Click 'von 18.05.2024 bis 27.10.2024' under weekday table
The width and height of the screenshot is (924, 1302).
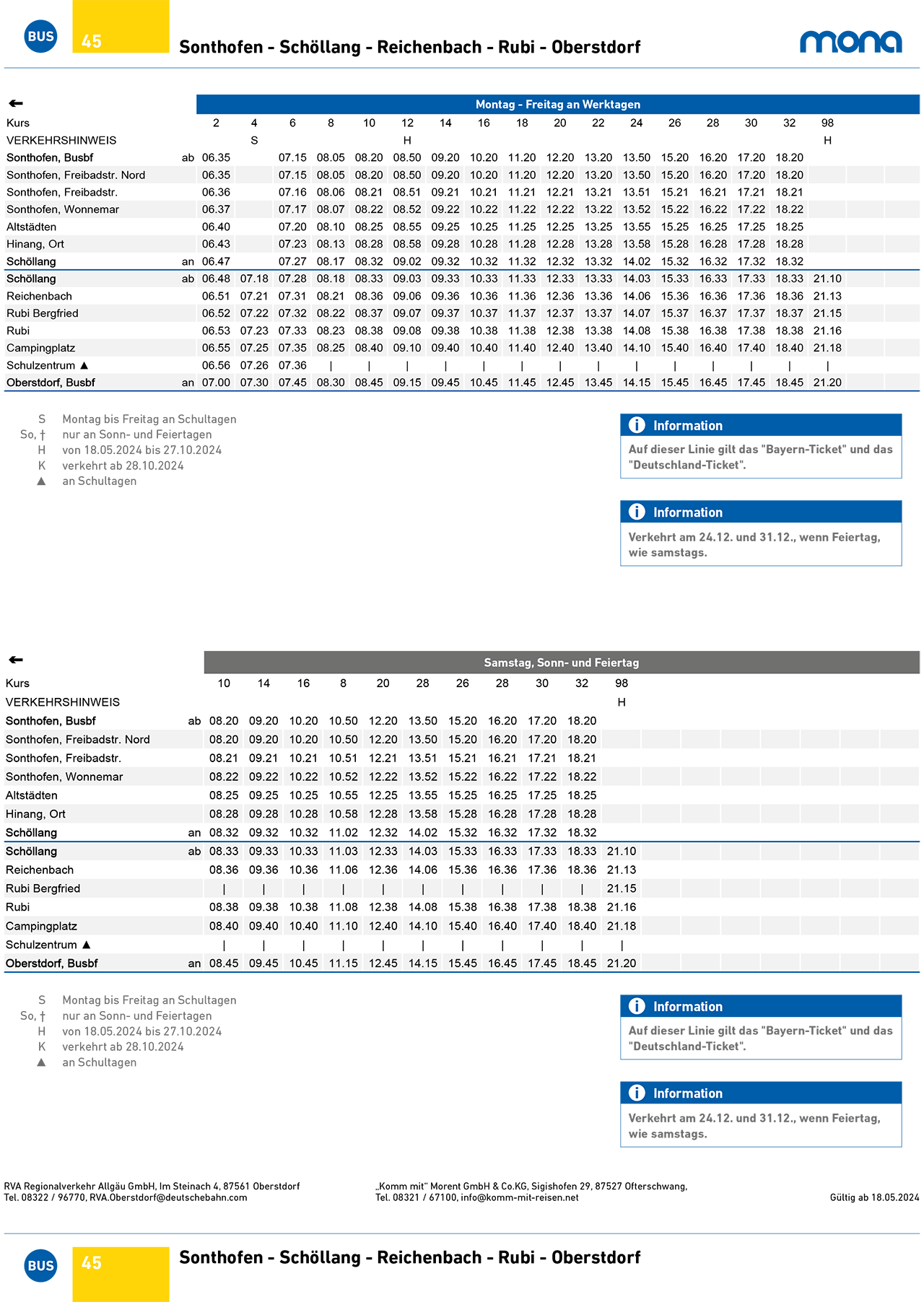(142, 450)
